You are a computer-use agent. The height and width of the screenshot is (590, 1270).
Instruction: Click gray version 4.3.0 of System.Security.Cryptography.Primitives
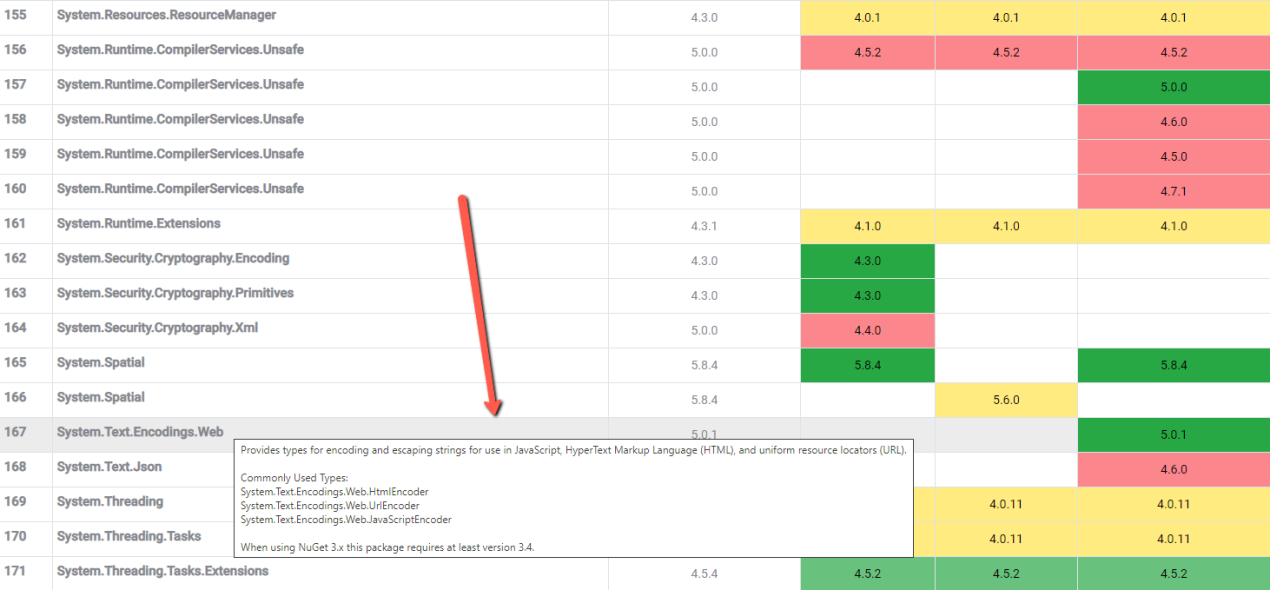(x=704, y=296)
